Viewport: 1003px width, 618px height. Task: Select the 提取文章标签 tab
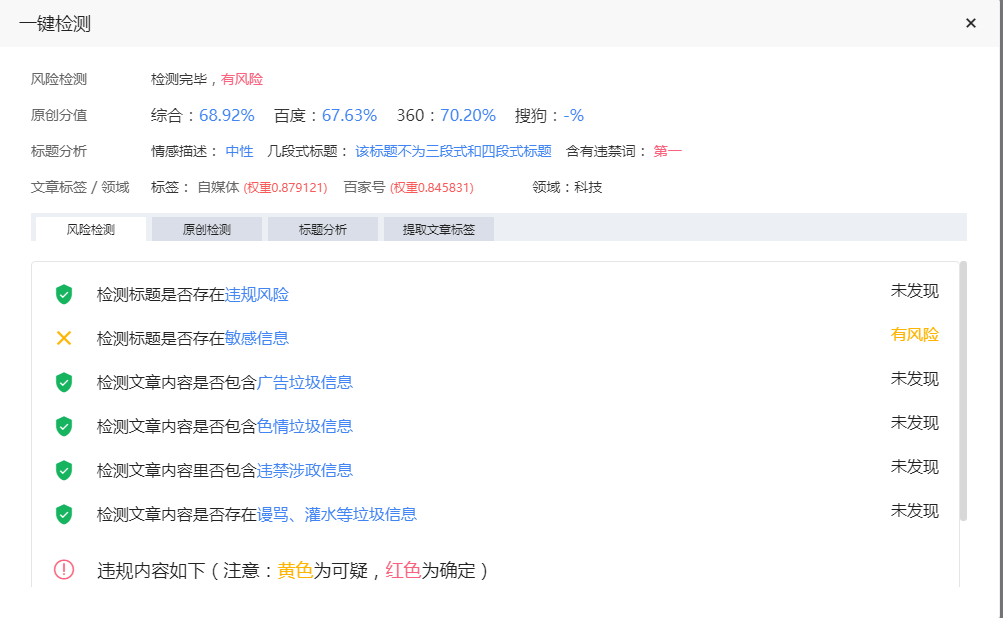click(x=438, y=229)
